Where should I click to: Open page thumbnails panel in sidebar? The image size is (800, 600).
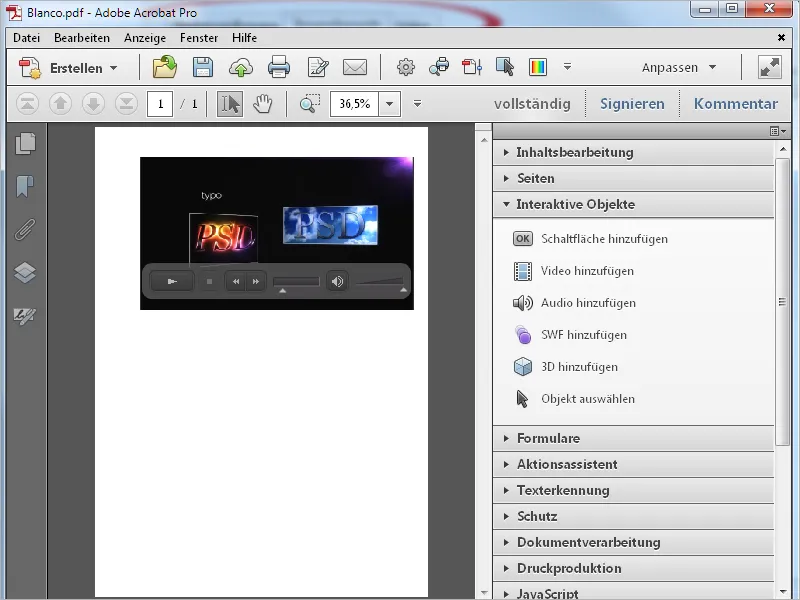[26, 144]
